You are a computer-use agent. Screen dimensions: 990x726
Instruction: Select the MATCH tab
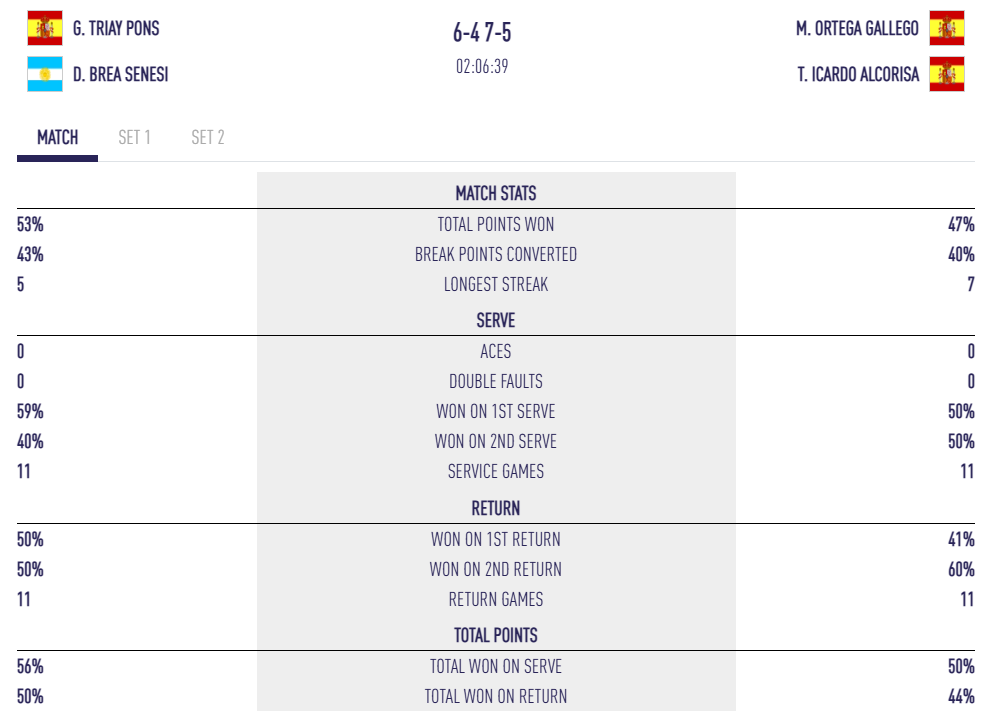[57, 137]
